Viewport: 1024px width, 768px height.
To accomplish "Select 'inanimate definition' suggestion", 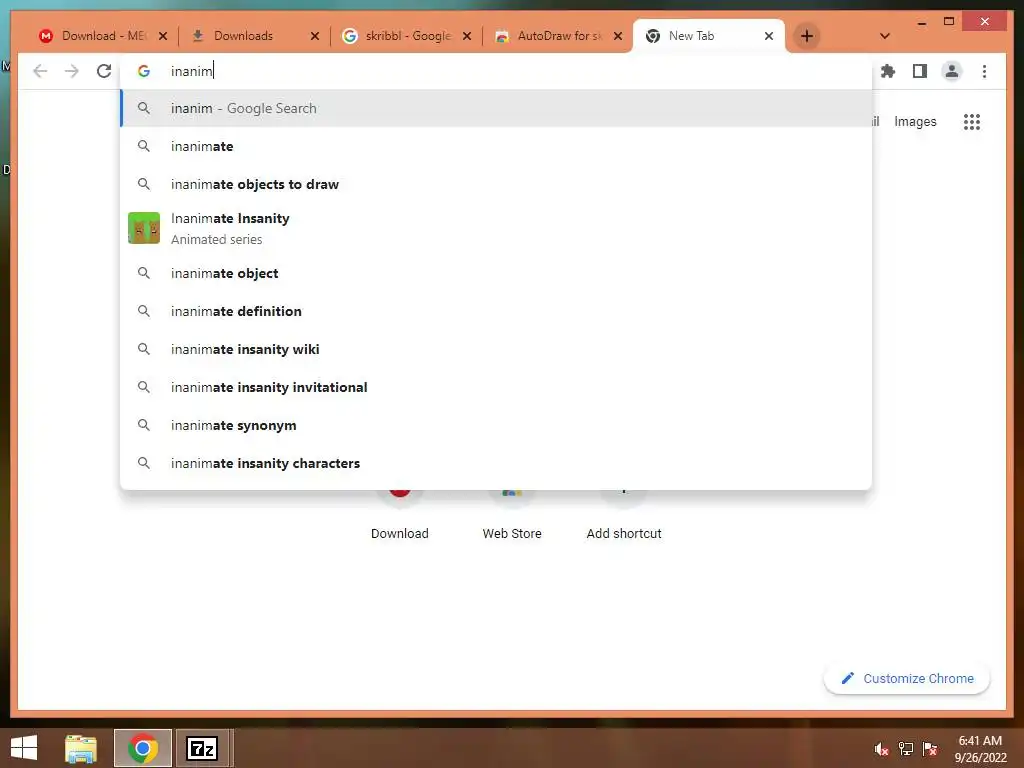I will click(496, 311).
